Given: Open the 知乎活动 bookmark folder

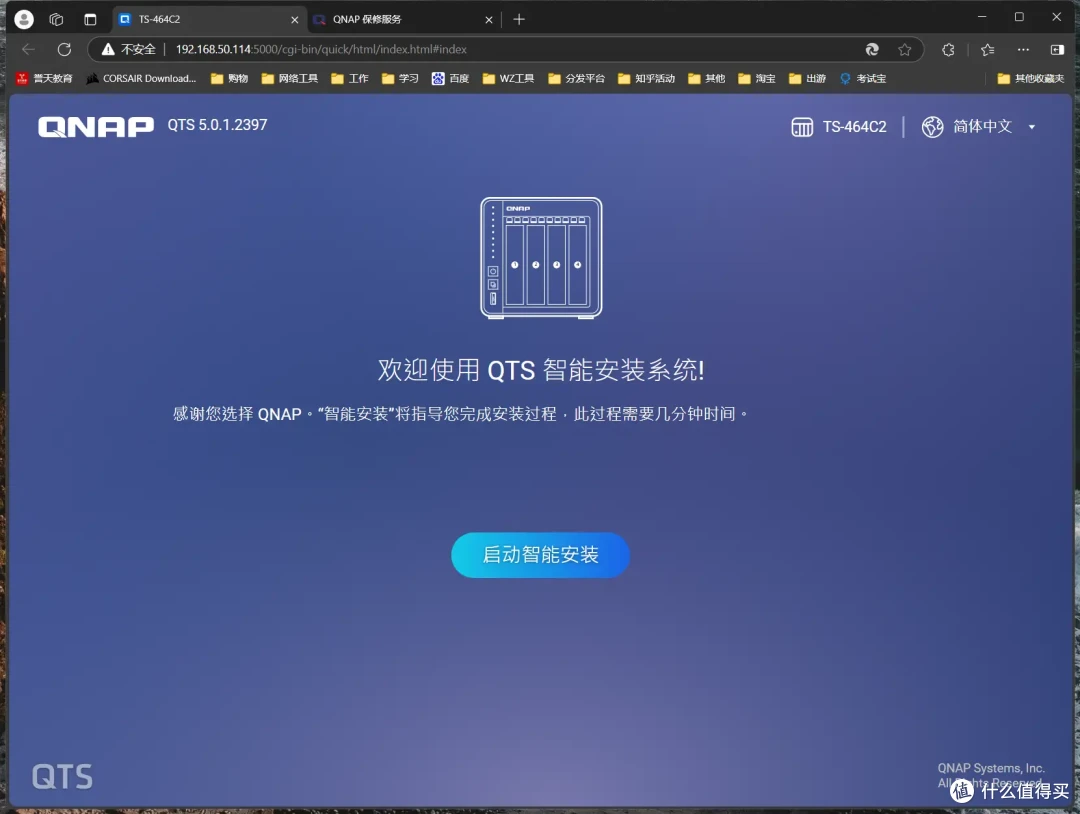Looking at the screenshot, I should click(646, 79).
